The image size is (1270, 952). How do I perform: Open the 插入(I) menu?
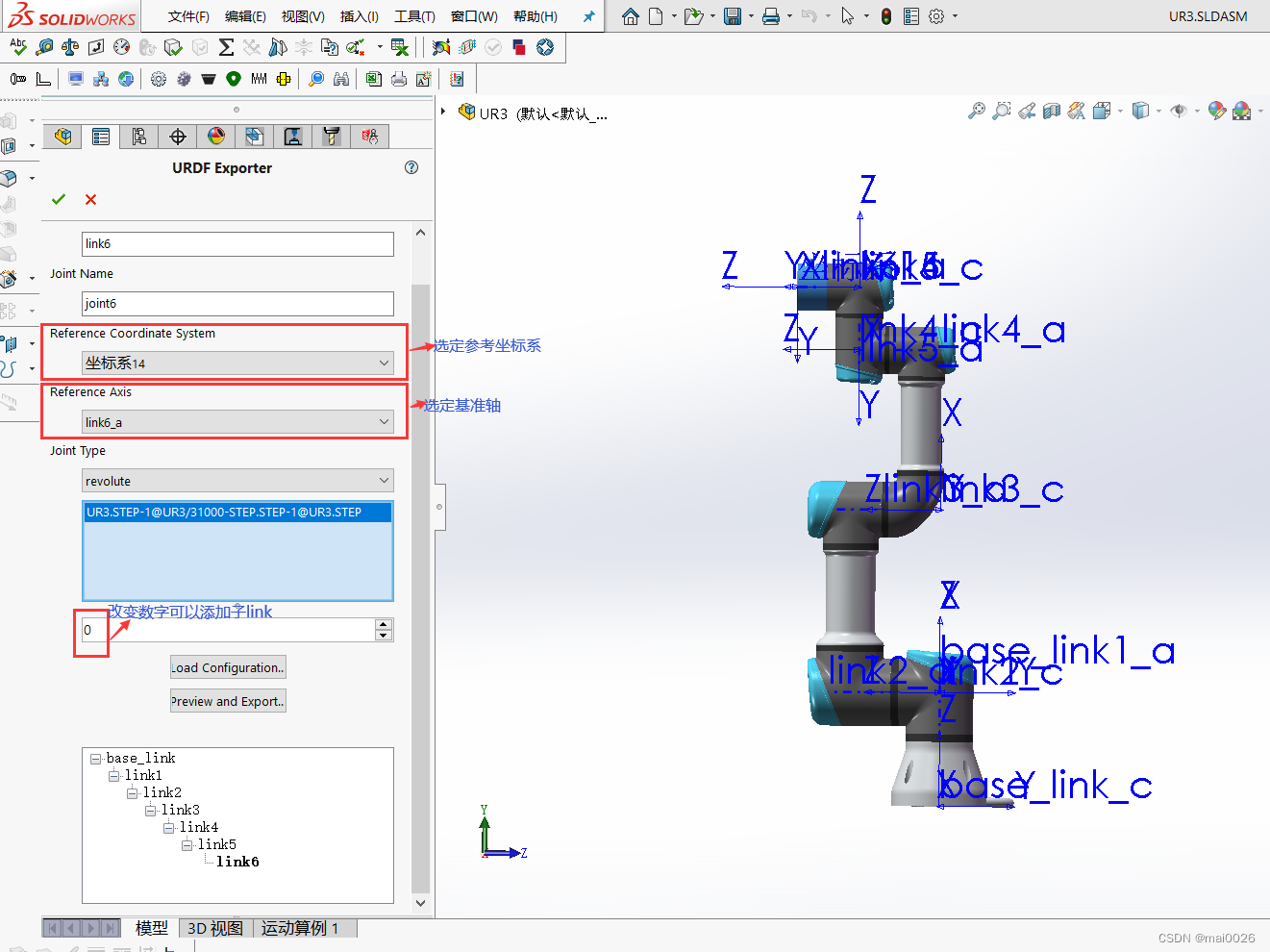360,15
